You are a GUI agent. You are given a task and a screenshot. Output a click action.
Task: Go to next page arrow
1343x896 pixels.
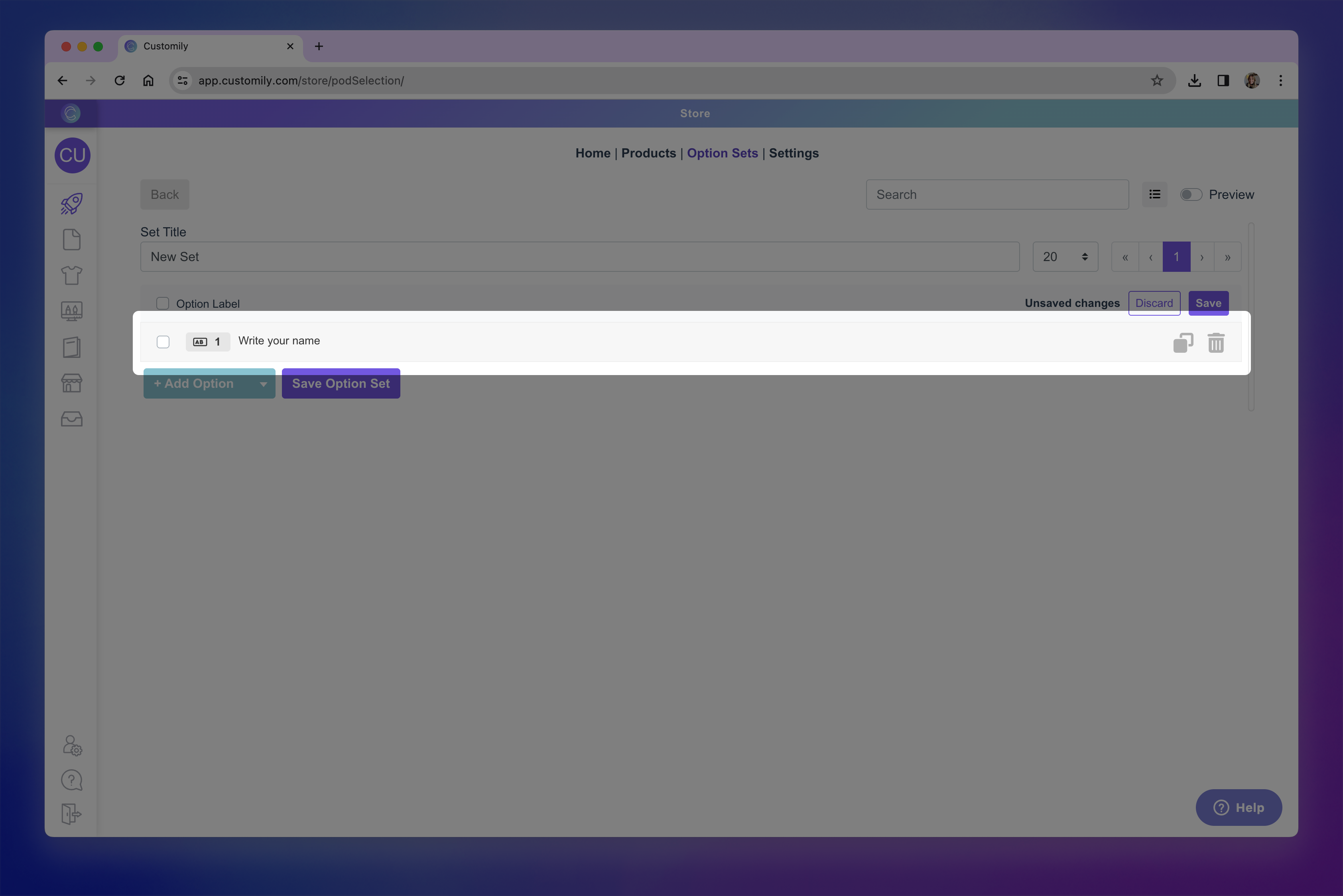[x=1202, y=257]
